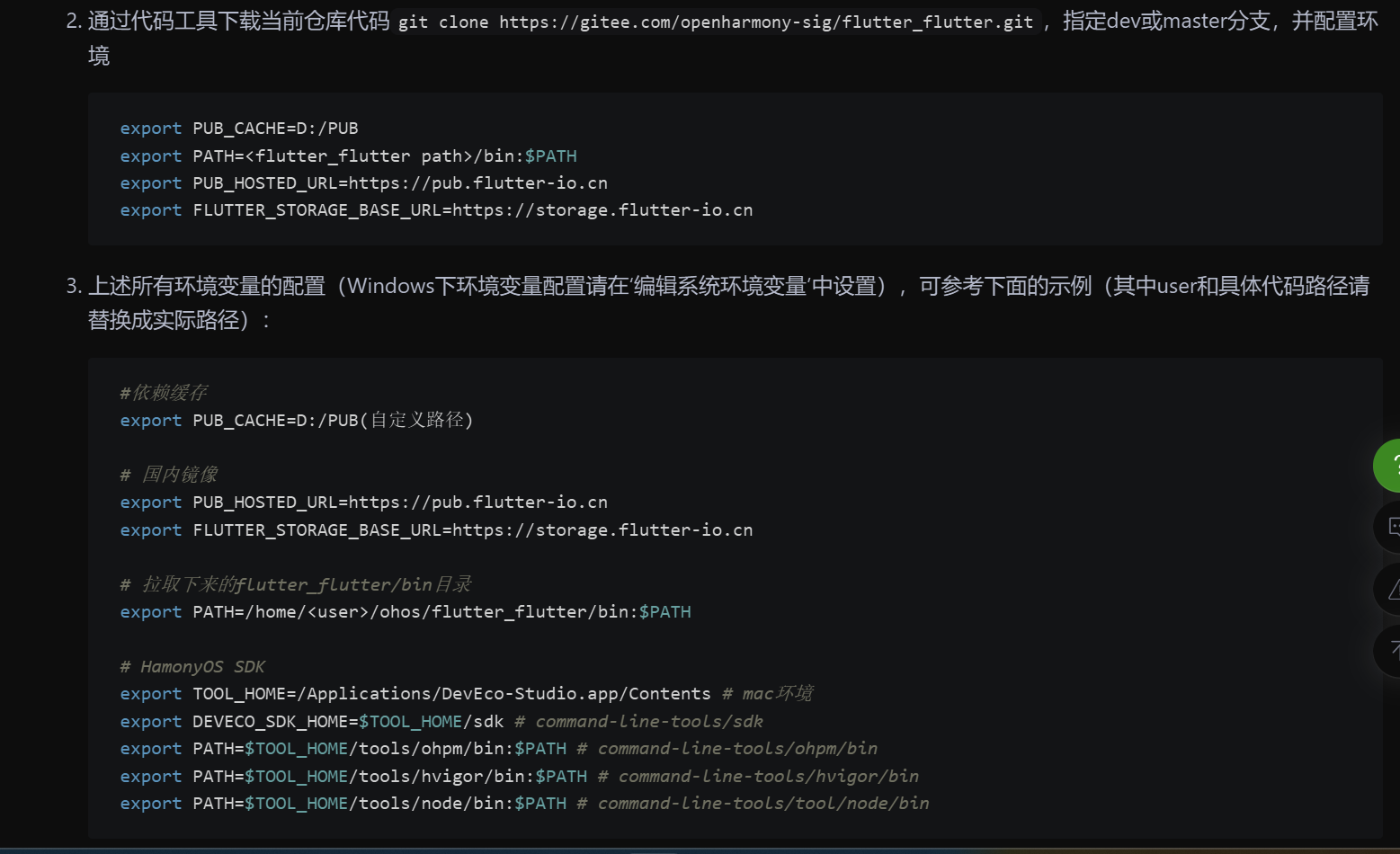
Task: Click the '# HamonyOS SDK' comment header
Action: click(x=192, y=665)
